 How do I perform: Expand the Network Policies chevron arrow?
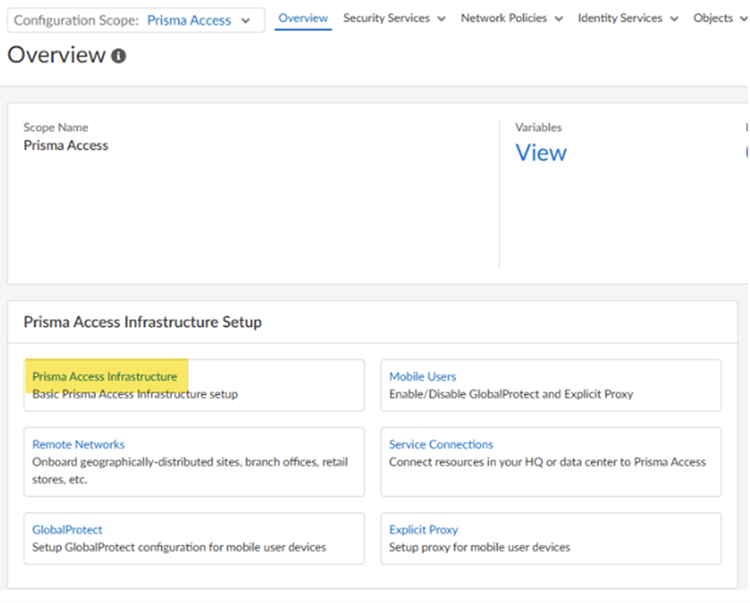click(x=558, y=19)
